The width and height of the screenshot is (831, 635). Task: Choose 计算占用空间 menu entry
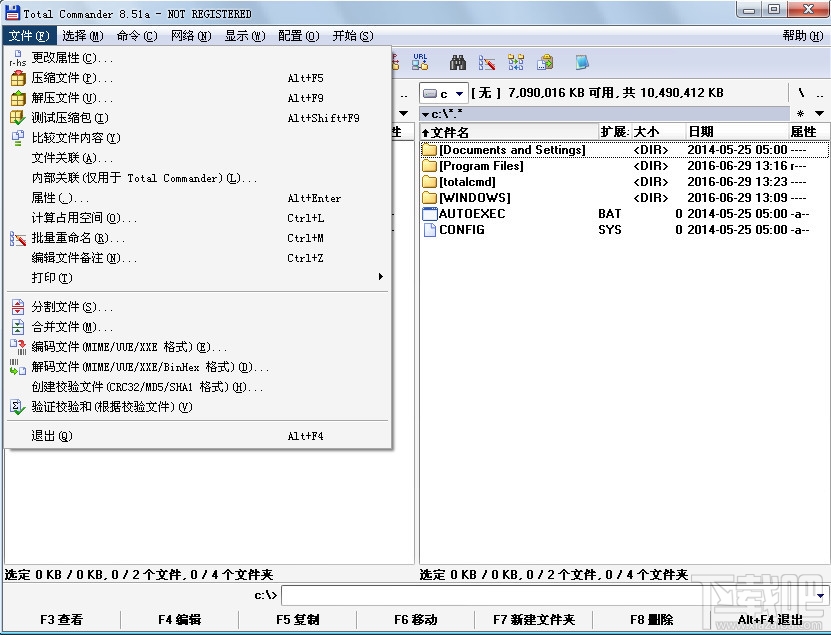point(197,218)
